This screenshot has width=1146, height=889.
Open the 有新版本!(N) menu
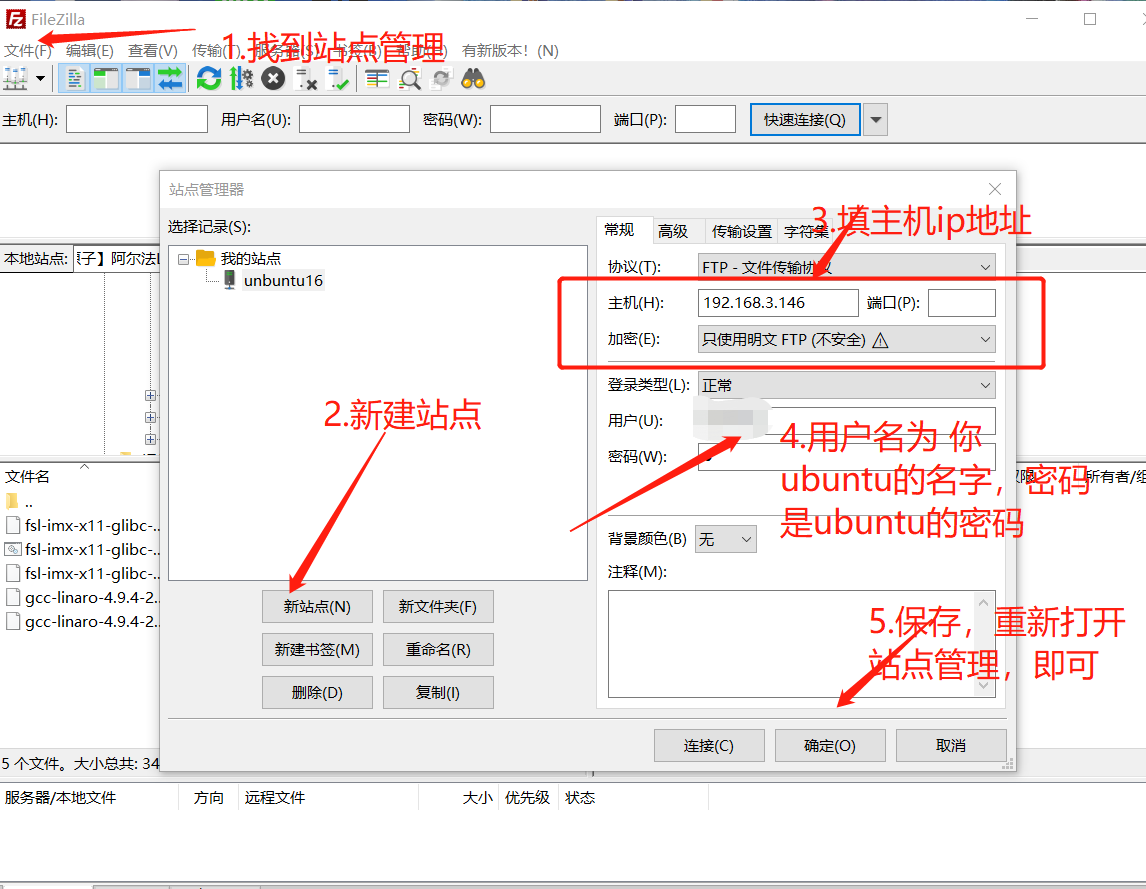tap(510, 50)
